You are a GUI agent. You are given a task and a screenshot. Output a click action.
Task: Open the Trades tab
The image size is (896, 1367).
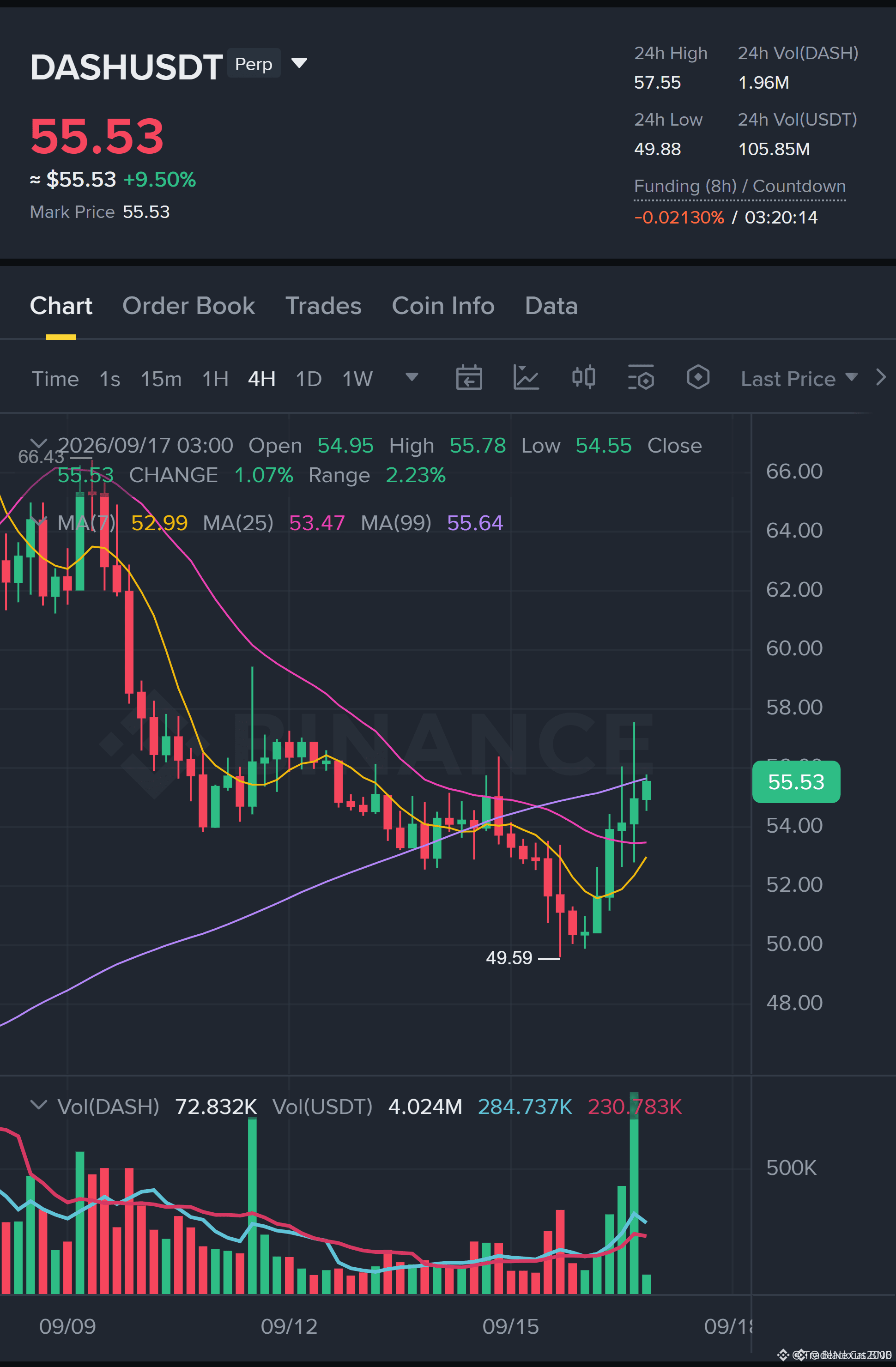323,306
